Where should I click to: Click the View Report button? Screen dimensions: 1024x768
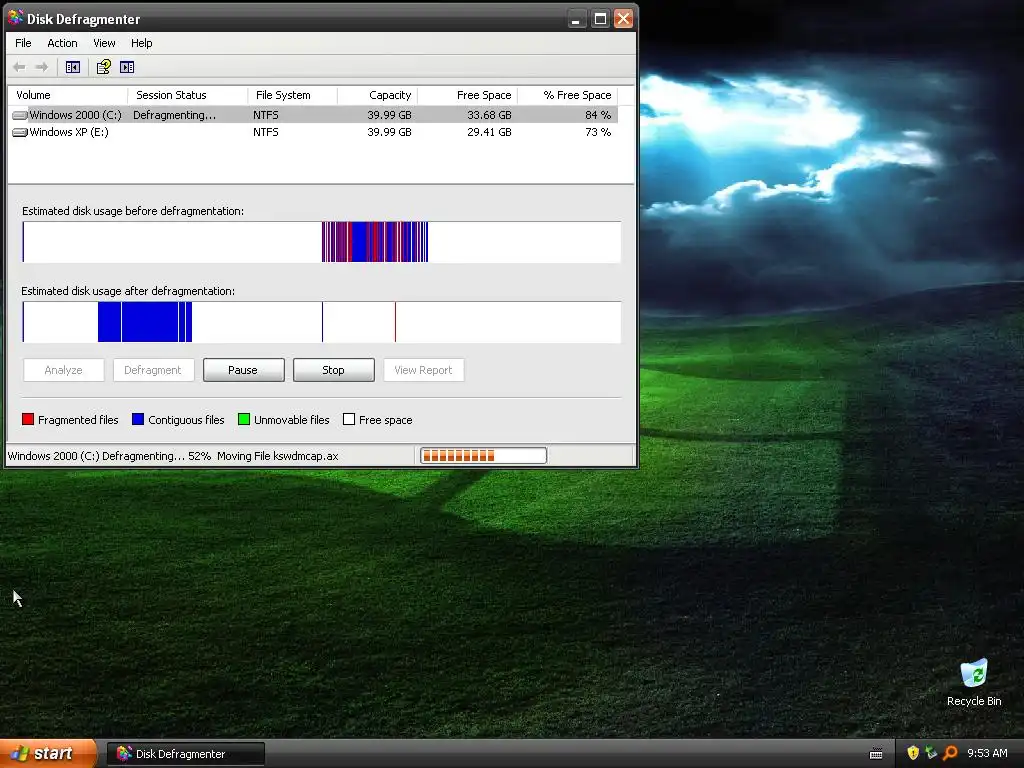[424, 370]
